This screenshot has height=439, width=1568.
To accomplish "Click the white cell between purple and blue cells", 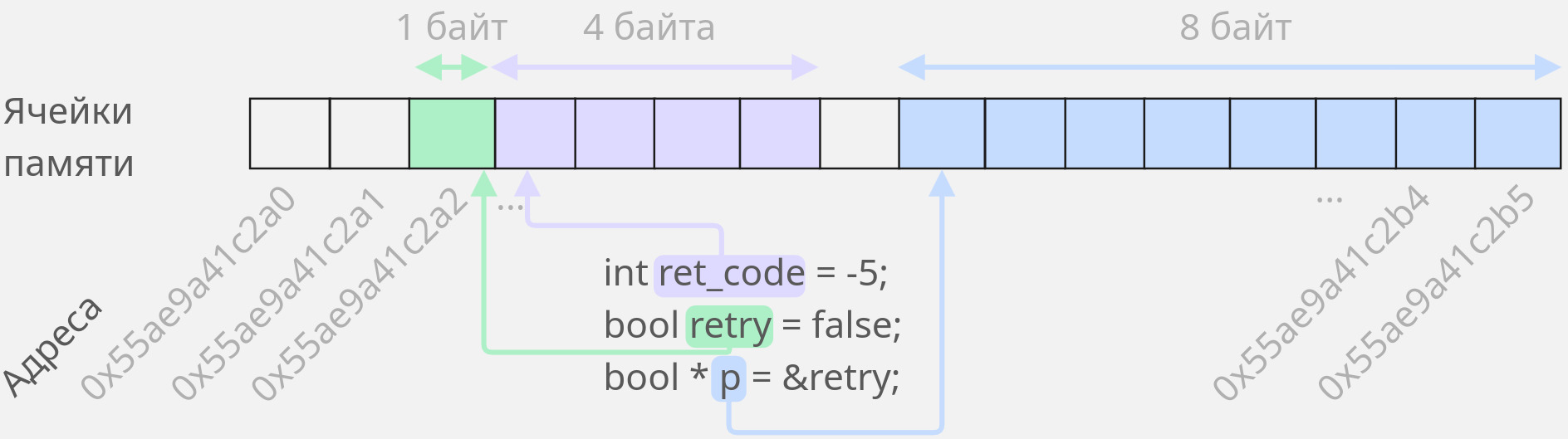I will click(860, 134).
